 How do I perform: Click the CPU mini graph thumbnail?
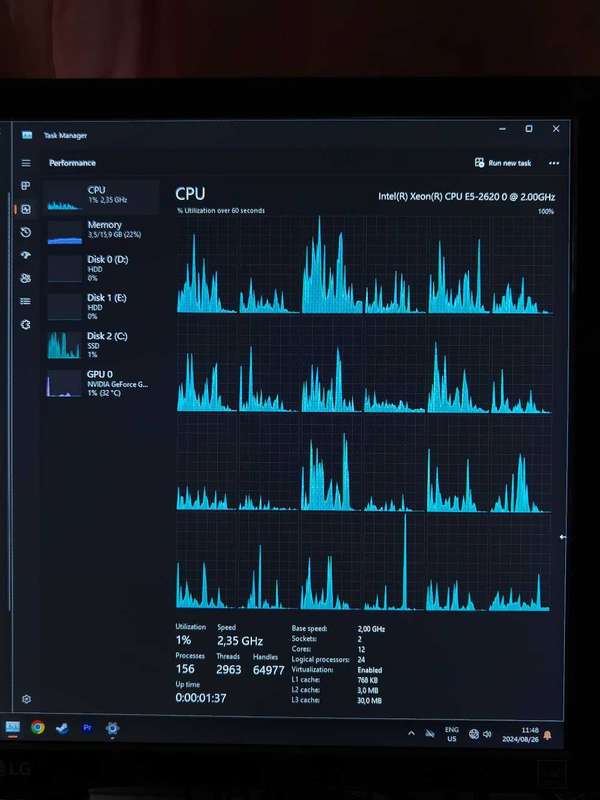click(x=65, y=198)
